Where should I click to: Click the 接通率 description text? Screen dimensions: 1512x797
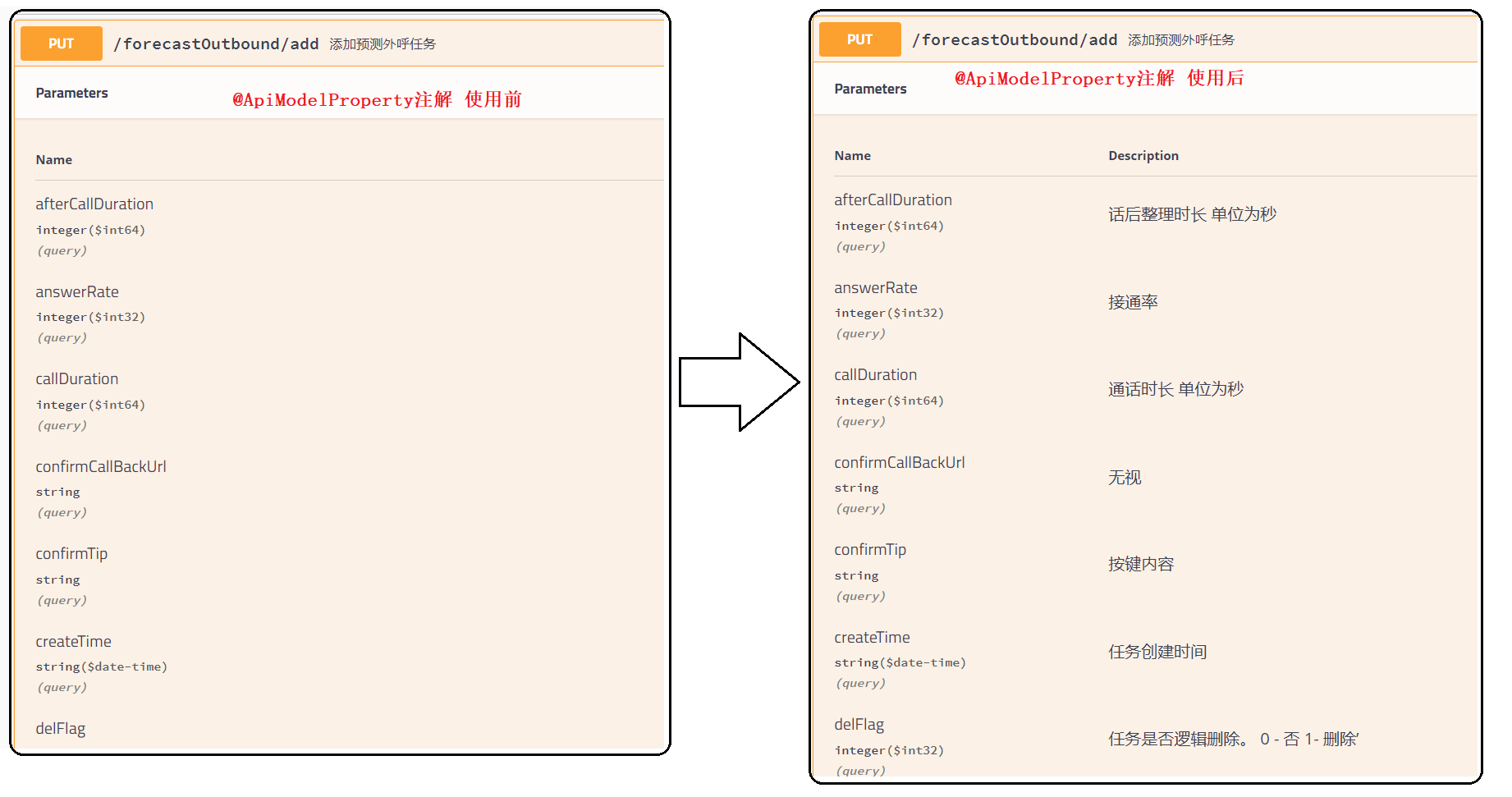pos(1133,301)
